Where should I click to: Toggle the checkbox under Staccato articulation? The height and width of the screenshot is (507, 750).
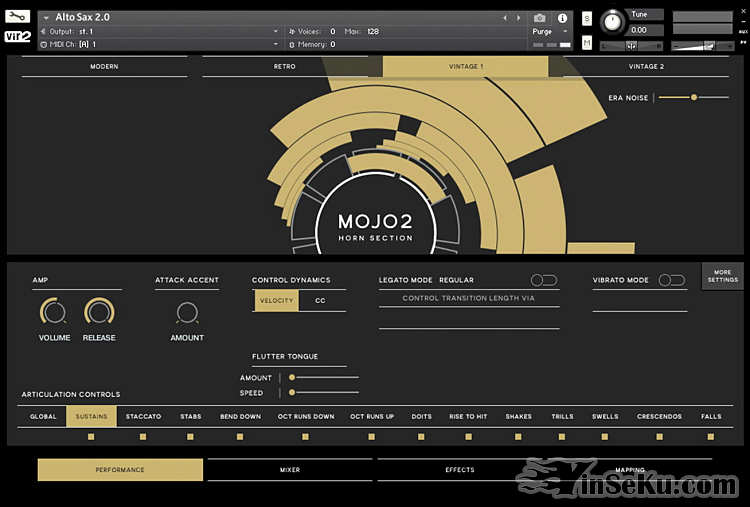click(x=143, y=437)
